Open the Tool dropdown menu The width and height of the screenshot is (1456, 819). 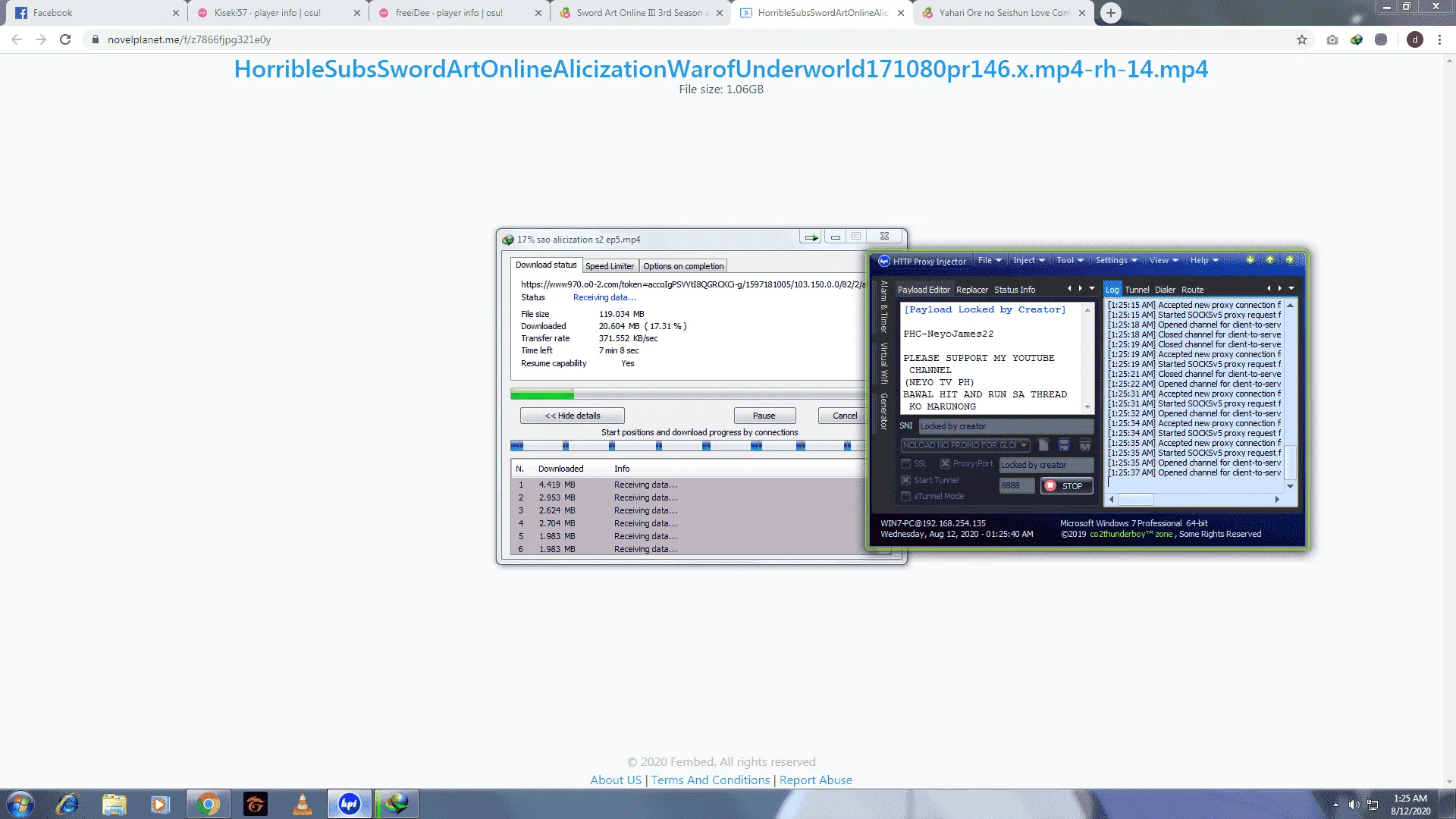coord(1070,260)
